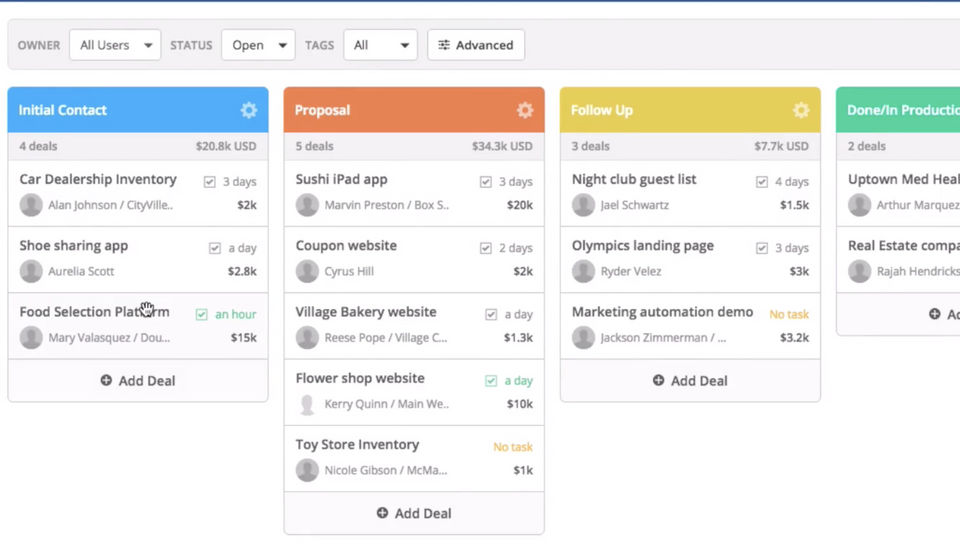Select the Done/In Production stage header
This screenshot has width=960, height=556.
(898, 110)
